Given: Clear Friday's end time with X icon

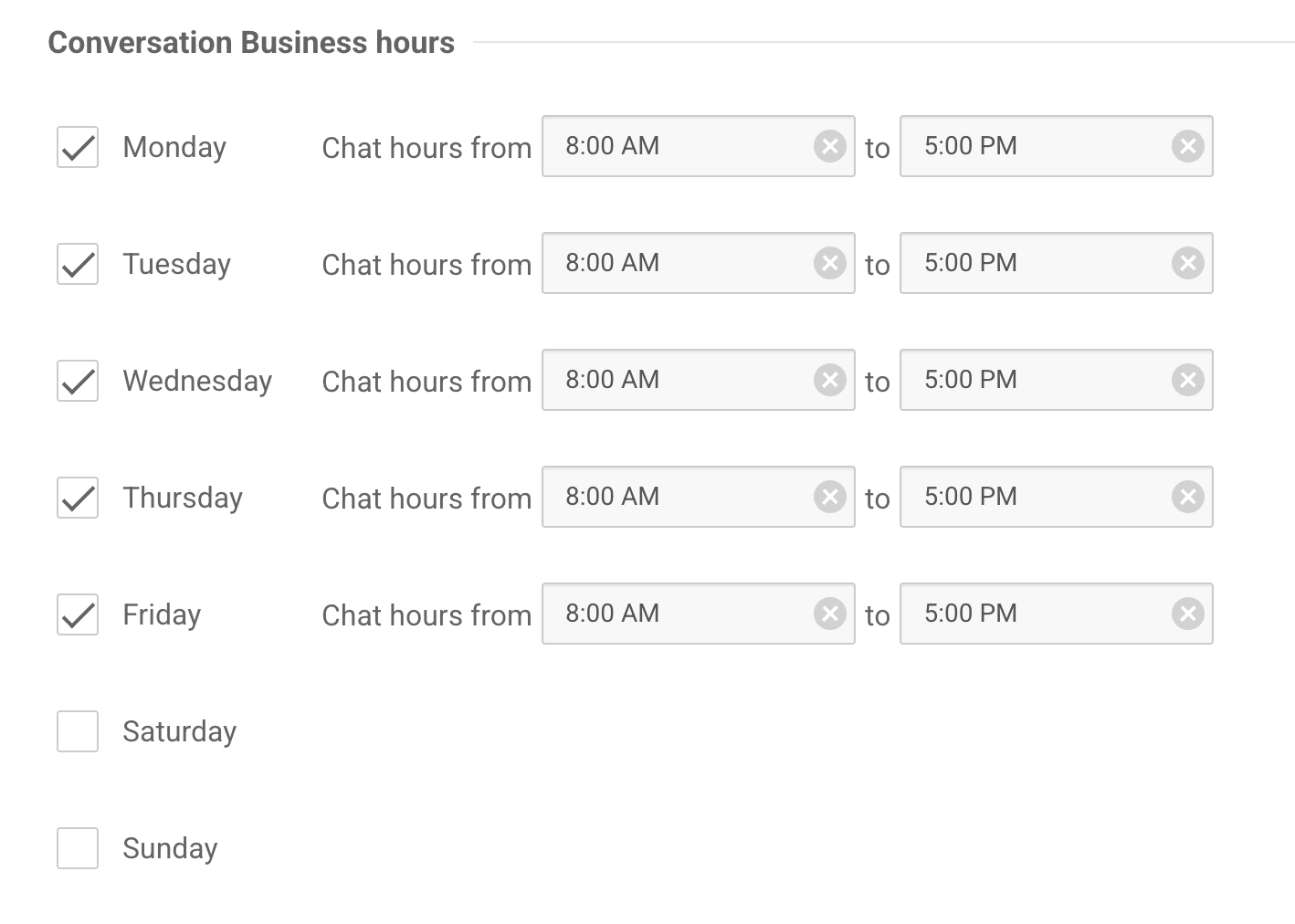Looking at the screenshot, I should 1187,614.
